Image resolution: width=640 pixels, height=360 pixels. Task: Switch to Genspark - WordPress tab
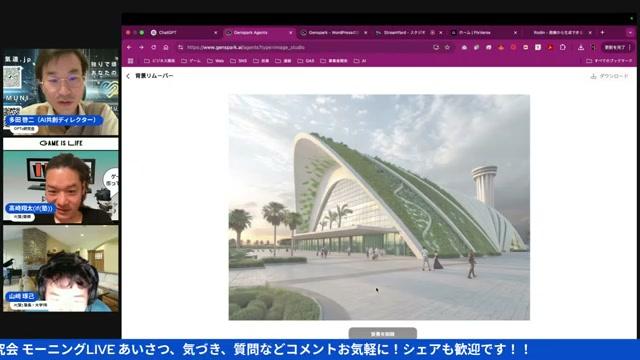click(334, 33)
